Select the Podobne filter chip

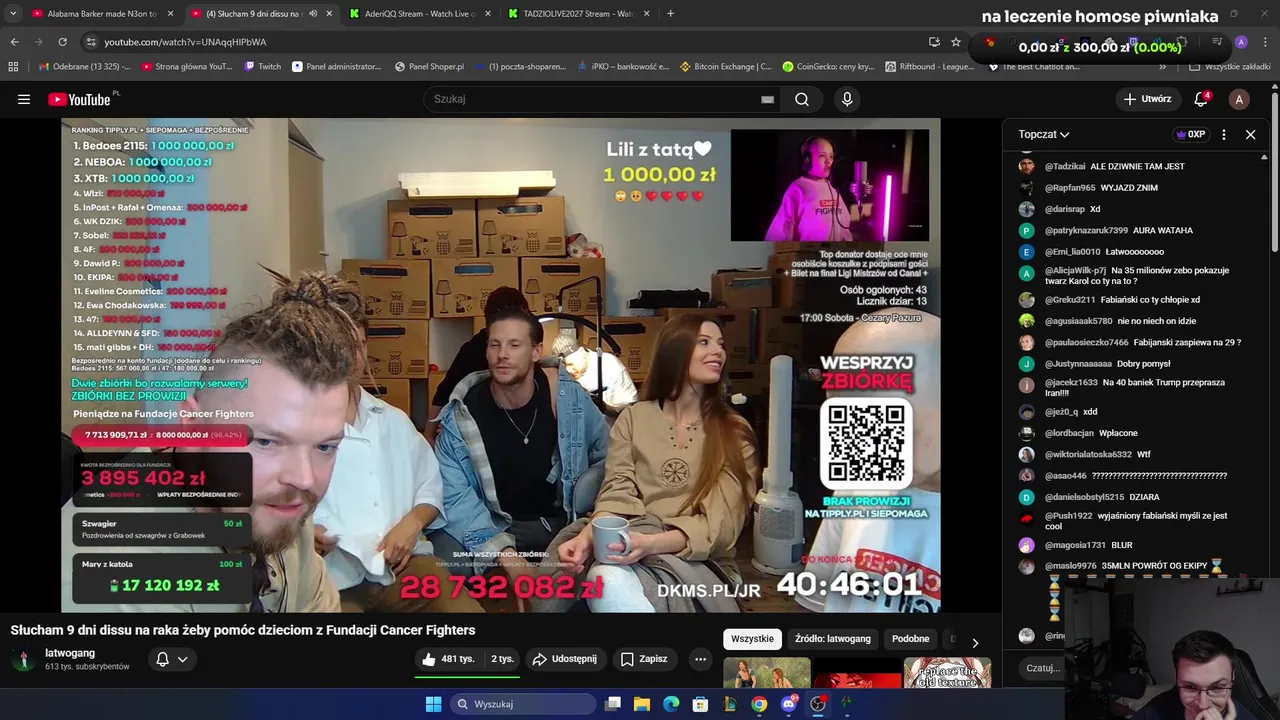(x=910, y=639)
